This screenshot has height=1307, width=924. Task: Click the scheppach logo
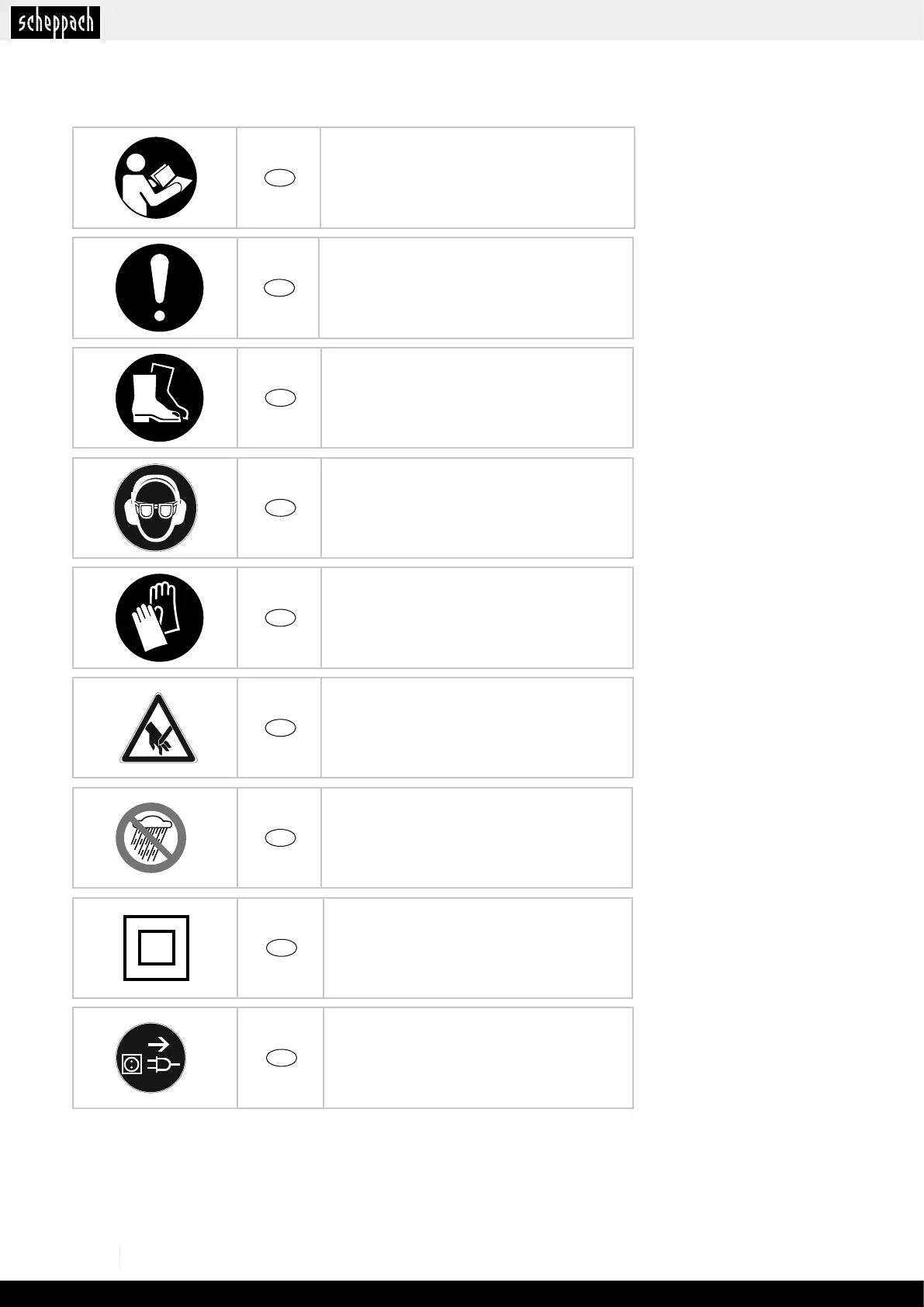pos(55,22)
